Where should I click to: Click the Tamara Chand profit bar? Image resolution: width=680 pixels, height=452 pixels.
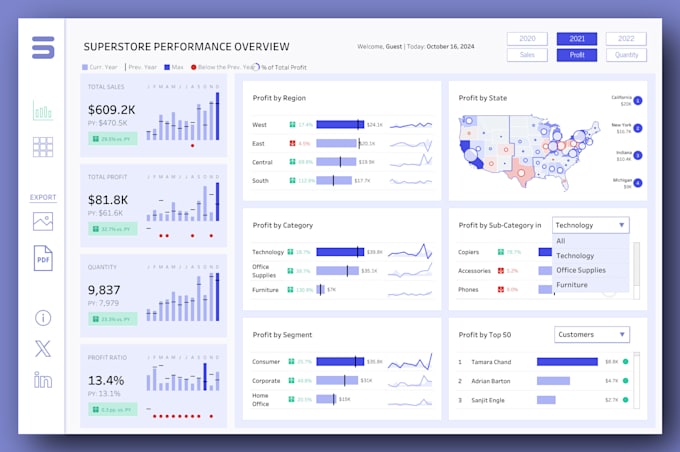coord(567,362)
